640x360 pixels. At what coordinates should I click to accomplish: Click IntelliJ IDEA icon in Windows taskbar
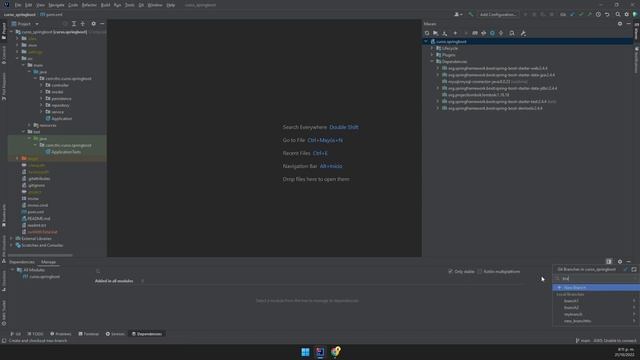coord(320,352)
